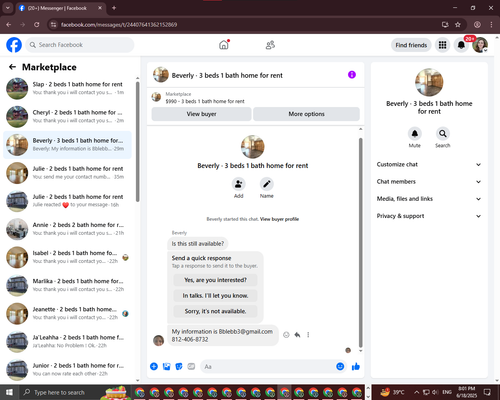Click the More options button
Viewport: 500px width, 400px height.
[x=306, y=114]
